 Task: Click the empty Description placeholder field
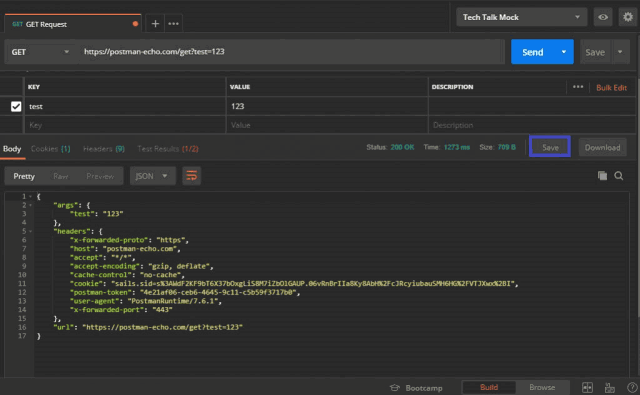[x=531, y=125]
